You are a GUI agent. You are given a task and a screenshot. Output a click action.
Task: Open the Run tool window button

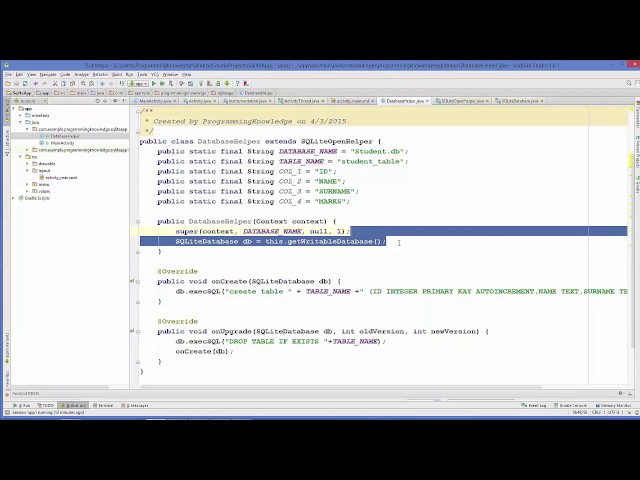pyautogui.click(x=22, y=405)
